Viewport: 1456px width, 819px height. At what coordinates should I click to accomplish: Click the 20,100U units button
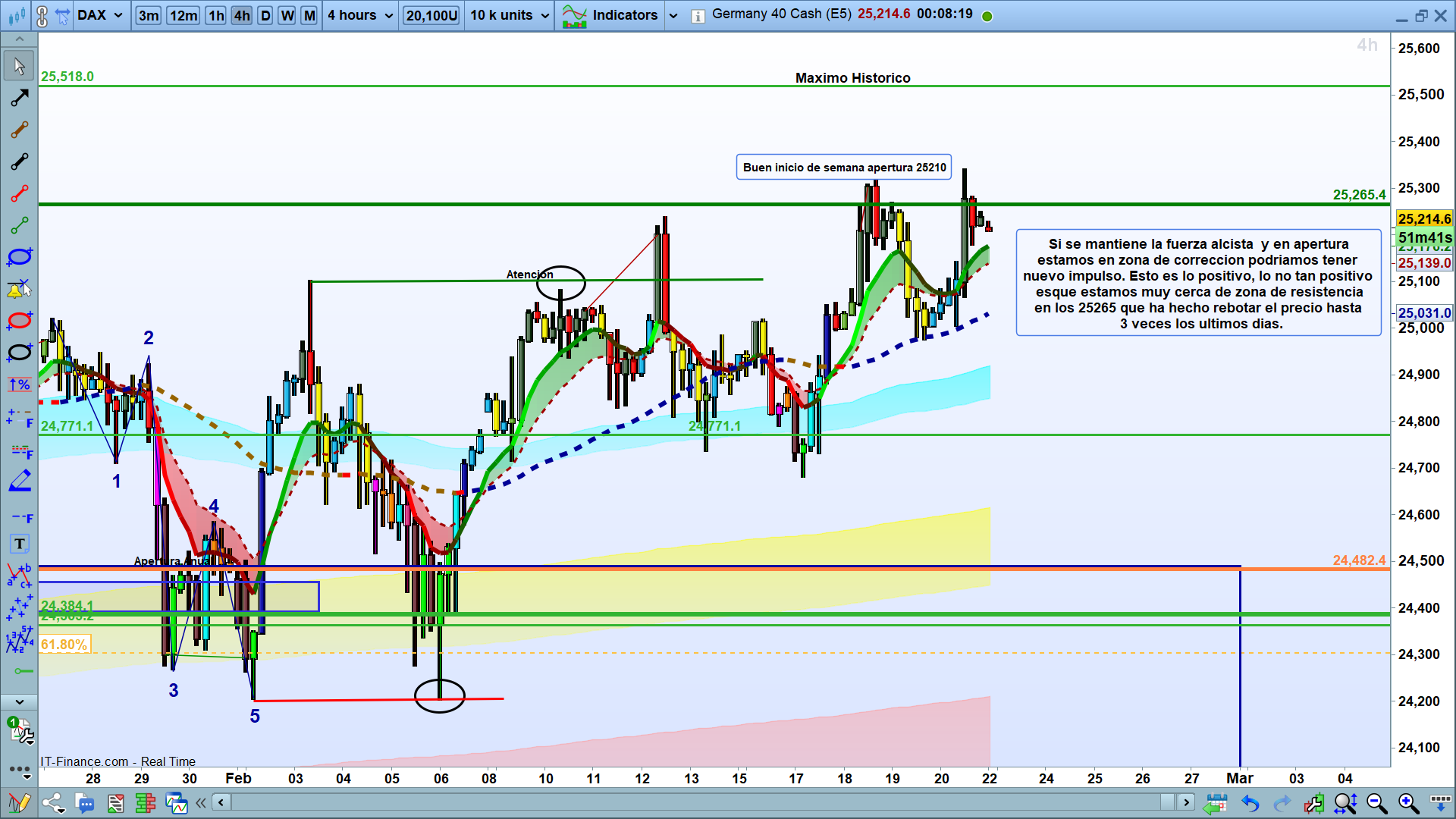431,15
